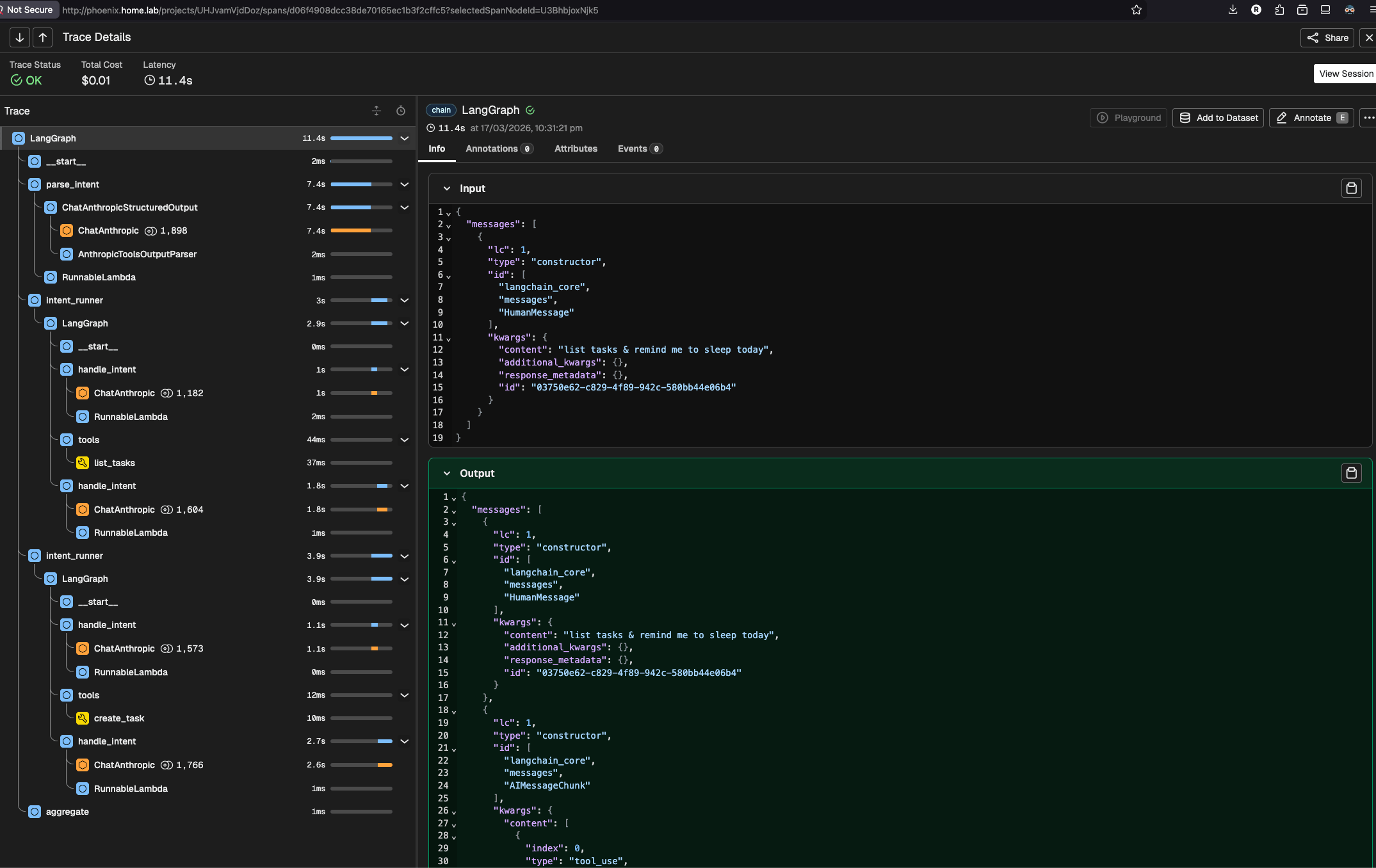Open the three-dots more options menu
The image size is (1376, 868).
click(1368, 118)
